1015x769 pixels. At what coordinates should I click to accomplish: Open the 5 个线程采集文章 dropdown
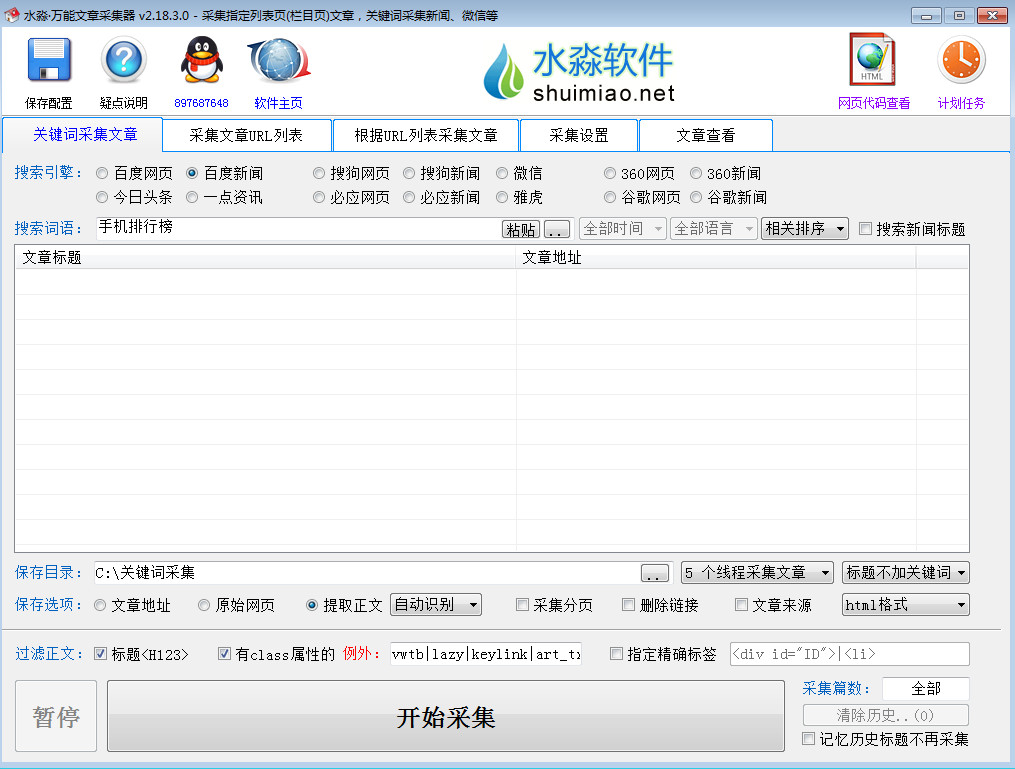click(x=757, y=573)
